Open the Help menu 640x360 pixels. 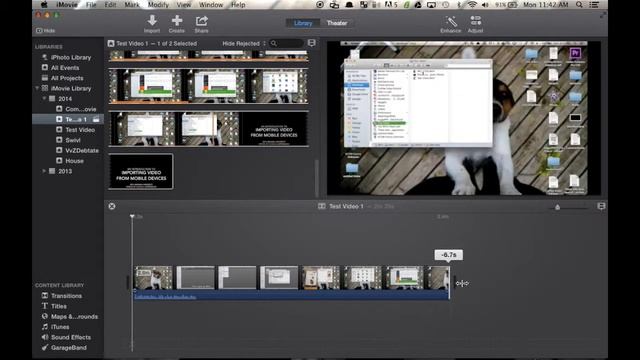tap(238, 5)
